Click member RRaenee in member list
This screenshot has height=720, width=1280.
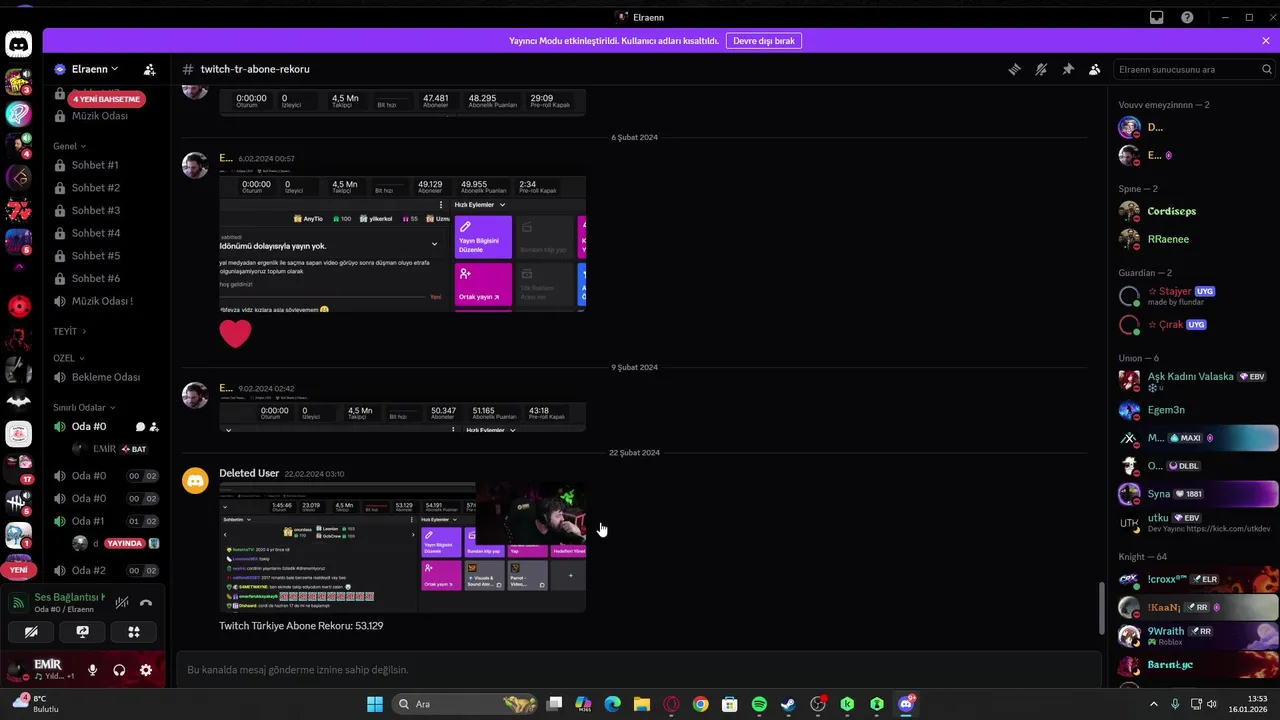[1168, 239]
